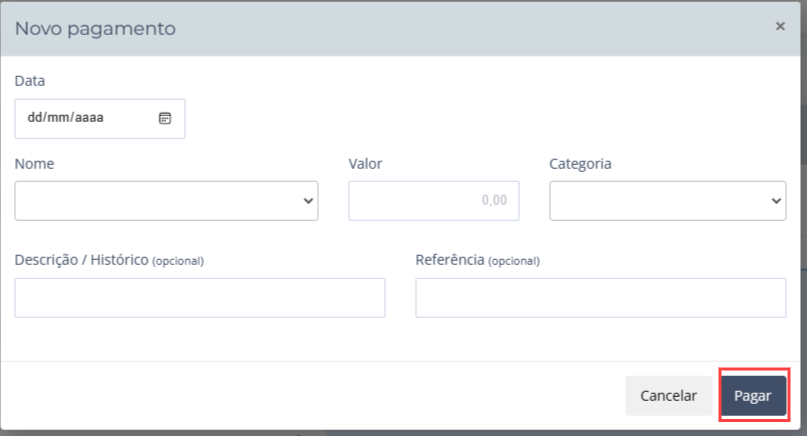Select the day segment 'dd' in date field
Image resolution: width=807 pixels, height=436 pixels.
click(34, 118)
